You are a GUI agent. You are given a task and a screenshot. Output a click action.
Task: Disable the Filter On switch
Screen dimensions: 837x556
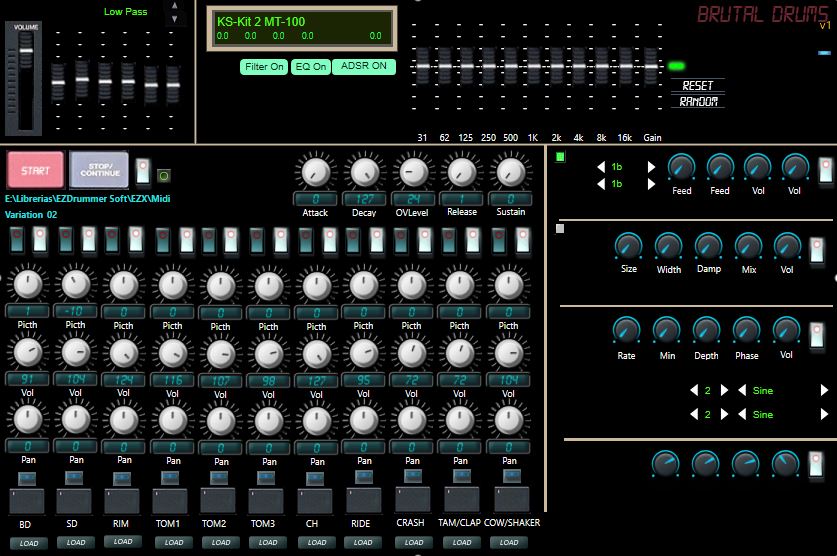tap(264, 67)
